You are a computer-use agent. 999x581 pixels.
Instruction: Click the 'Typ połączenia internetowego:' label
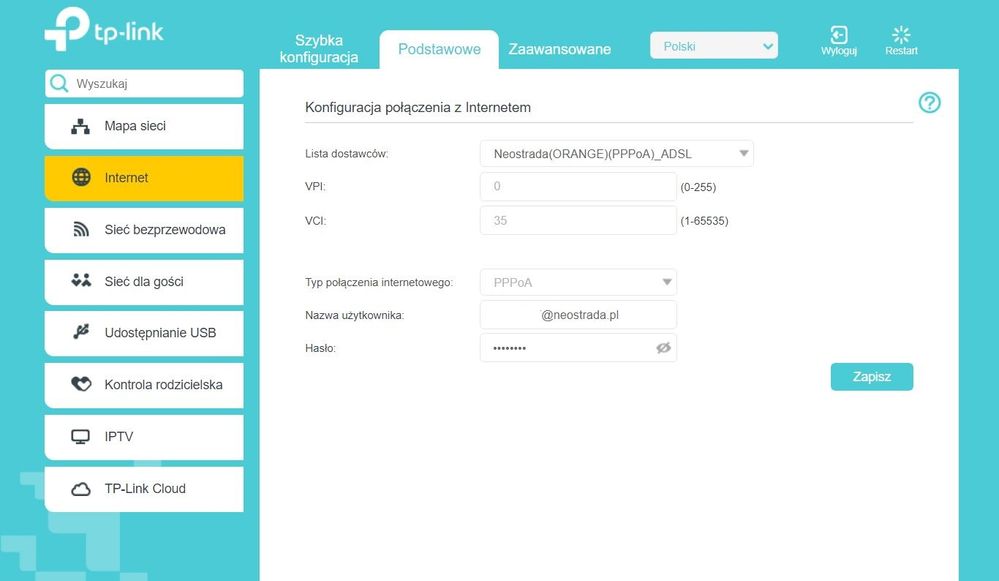click(x=379, y=282)
